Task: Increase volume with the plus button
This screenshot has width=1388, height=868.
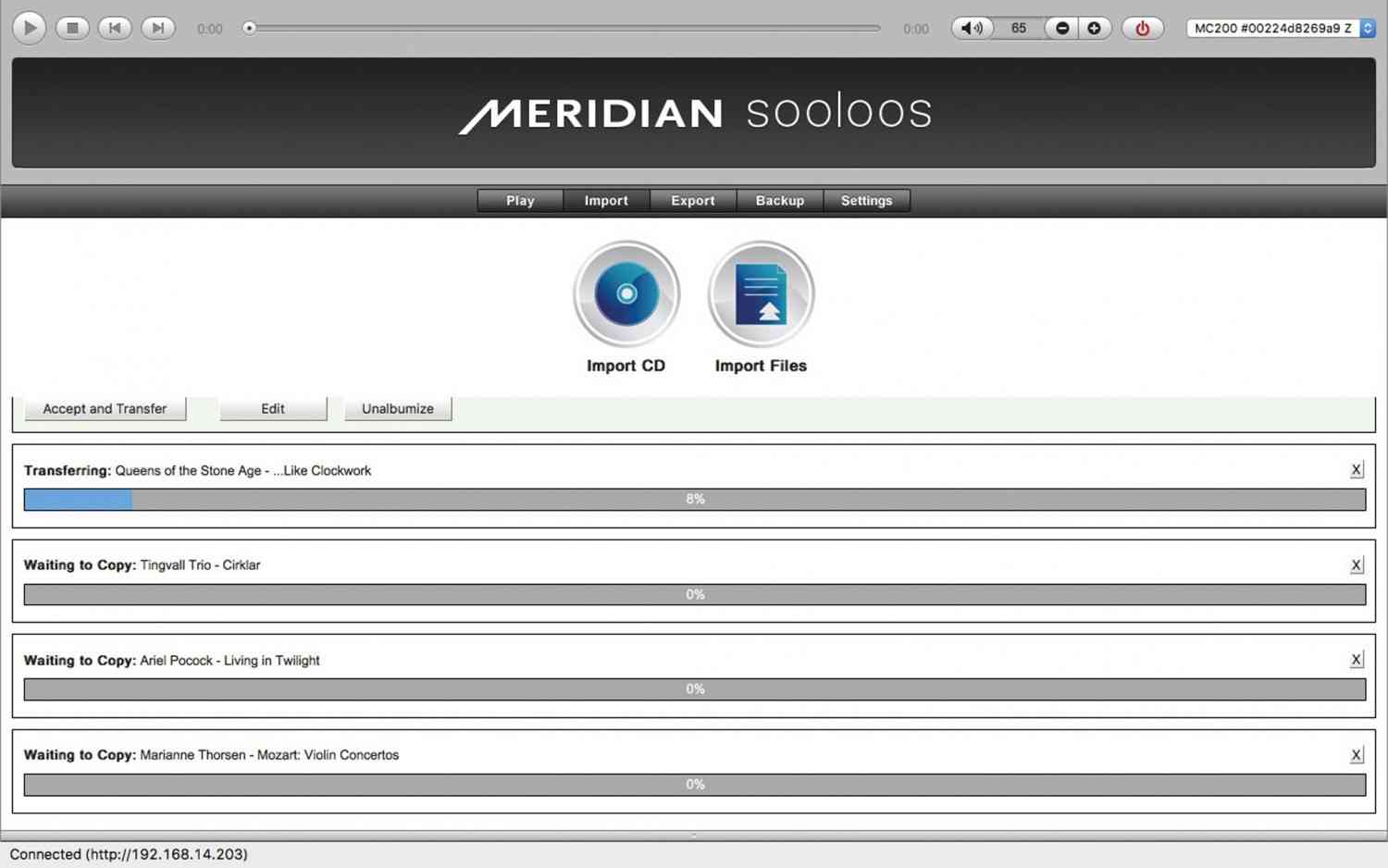Action: 1094,28
